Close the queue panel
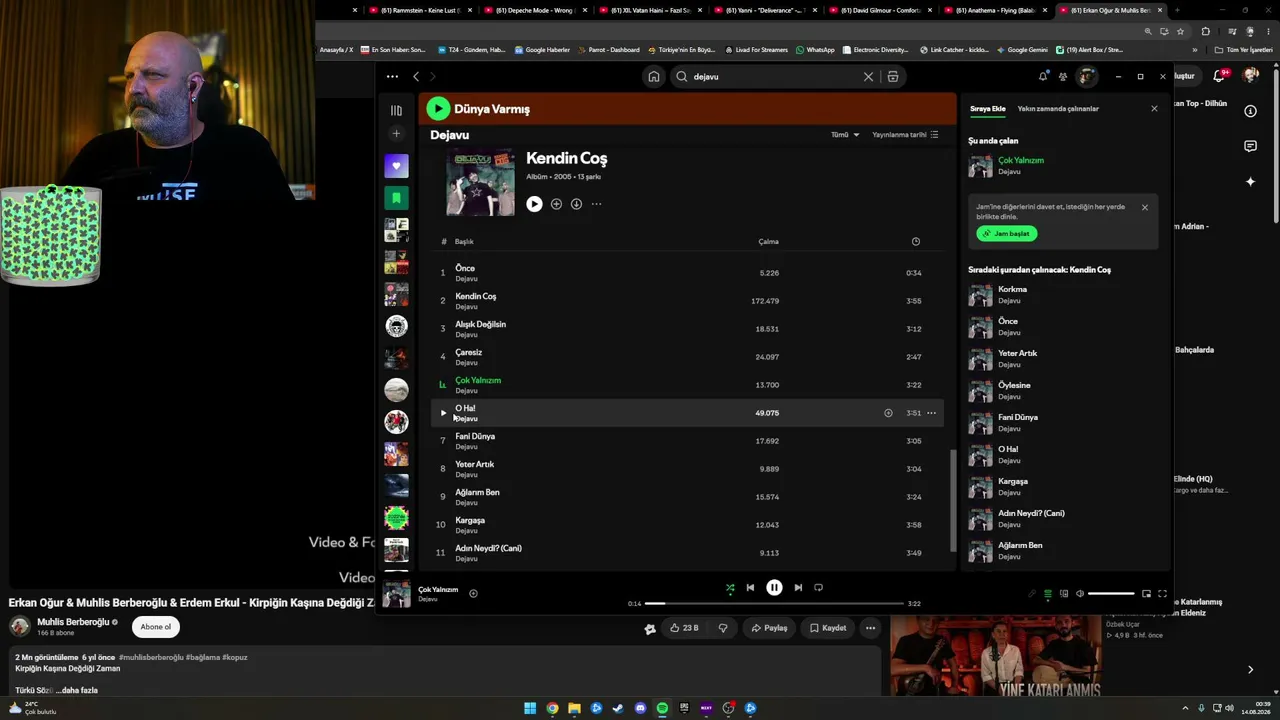 click(1154, 109)
